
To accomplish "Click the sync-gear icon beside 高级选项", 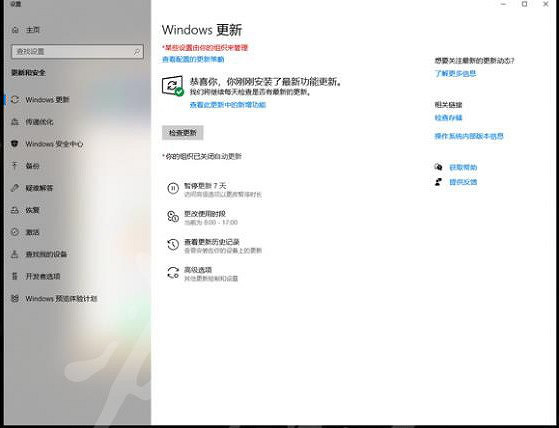I will (173, 273).
